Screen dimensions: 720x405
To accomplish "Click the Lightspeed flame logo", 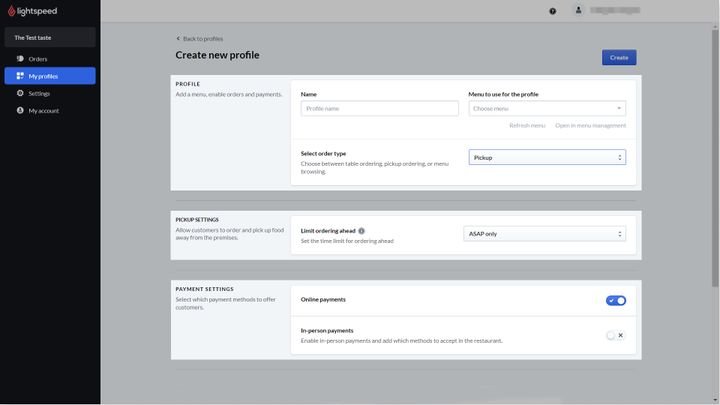I will pos(11,11).
